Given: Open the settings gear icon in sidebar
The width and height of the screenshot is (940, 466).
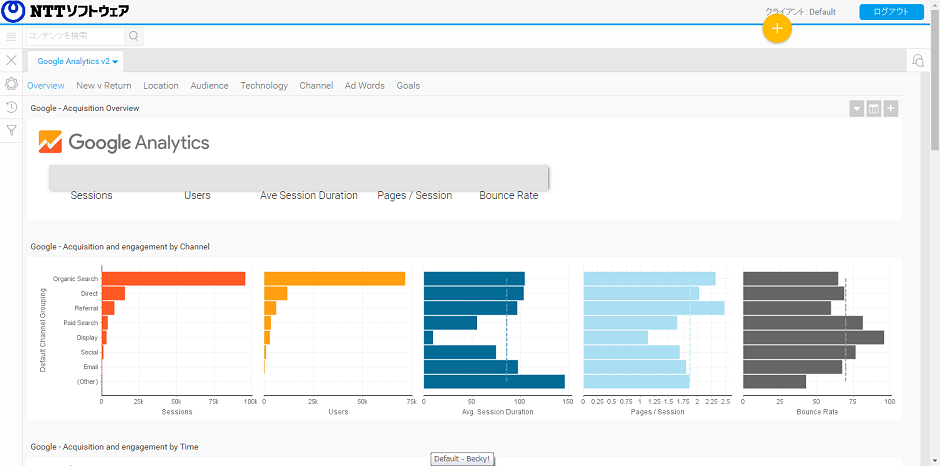Looking at the screenshot, I should [11, 83].
